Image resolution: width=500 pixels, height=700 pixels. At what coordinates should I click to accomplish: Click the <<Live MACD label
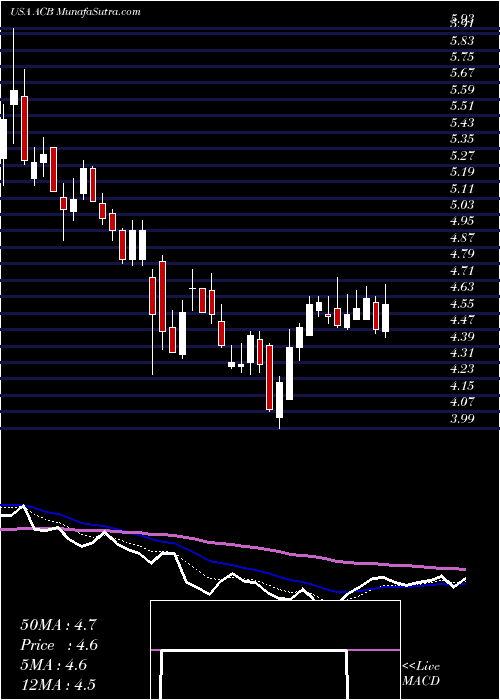tap(421, 674)
